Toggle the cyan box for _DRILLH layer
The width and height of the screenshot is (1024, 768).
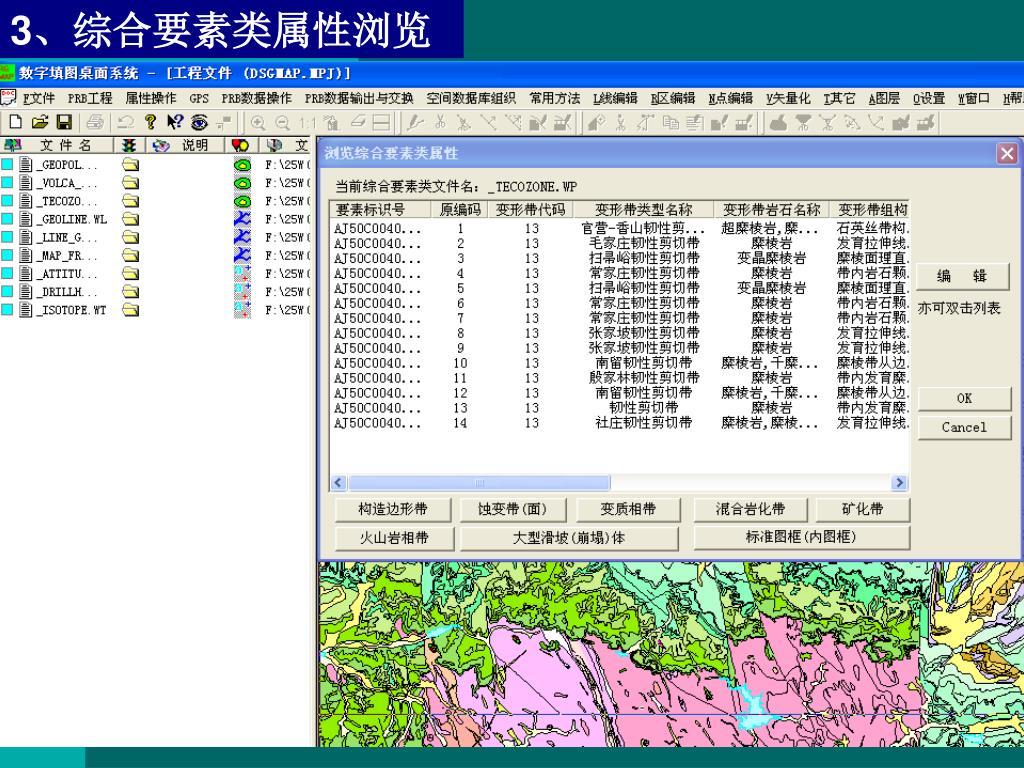(7, 292)
